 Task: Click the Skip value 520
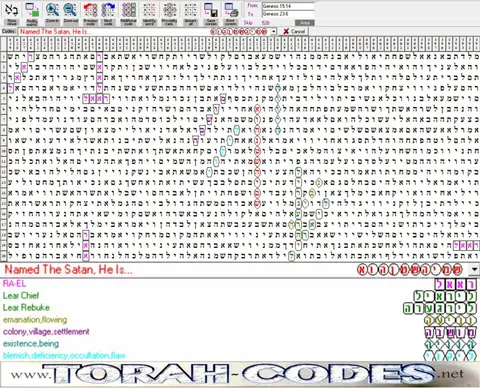266,23
